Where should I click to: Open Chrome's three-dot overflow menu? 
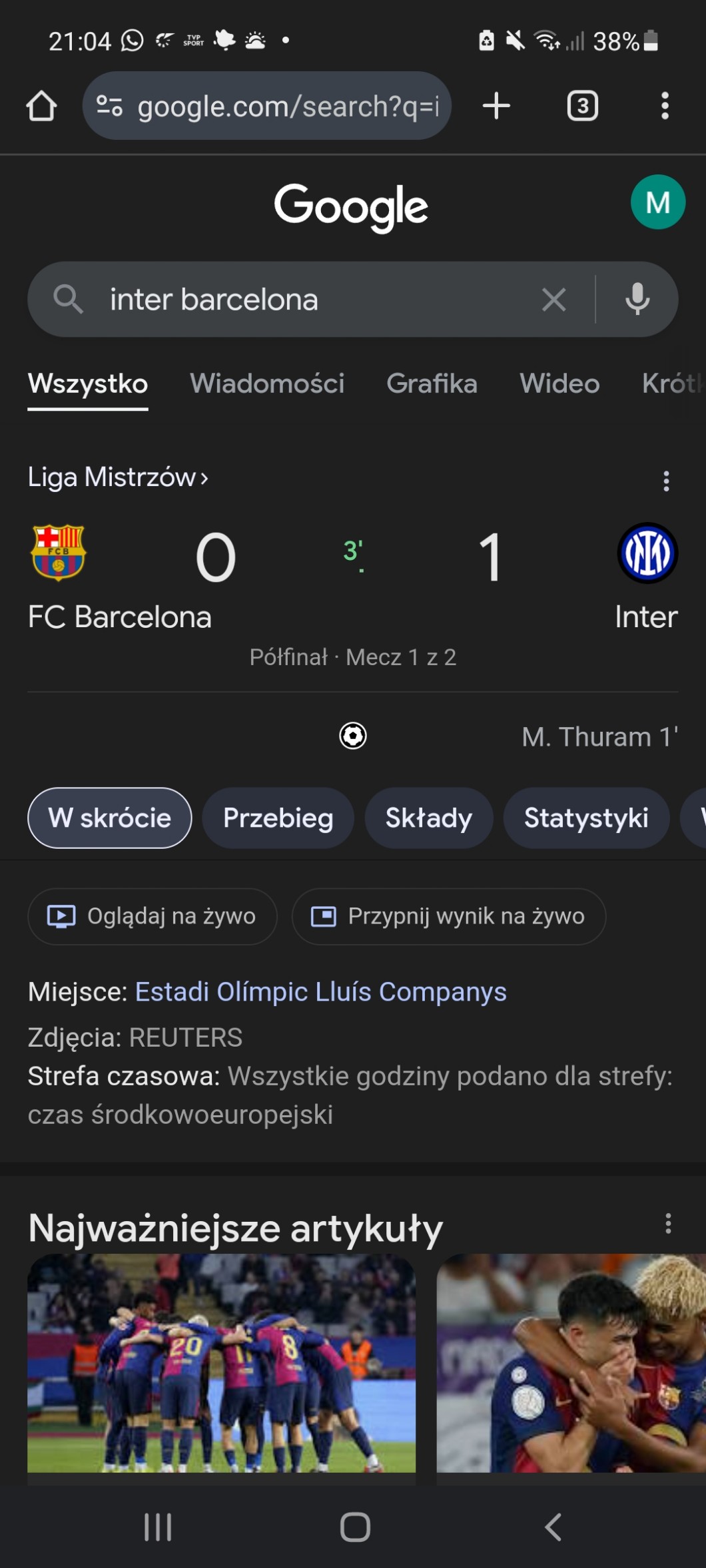664,106
